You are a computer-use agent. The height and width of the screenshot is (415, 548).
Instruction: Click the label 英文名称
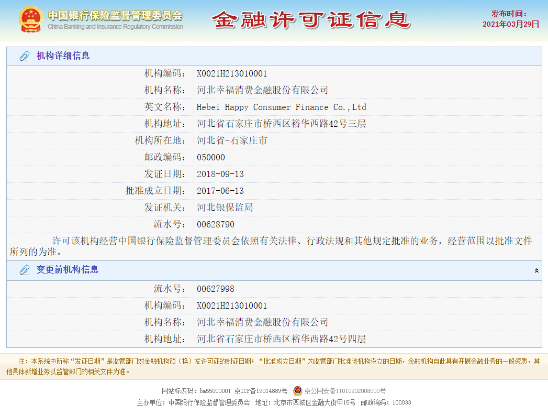click(x=165, y=107)
